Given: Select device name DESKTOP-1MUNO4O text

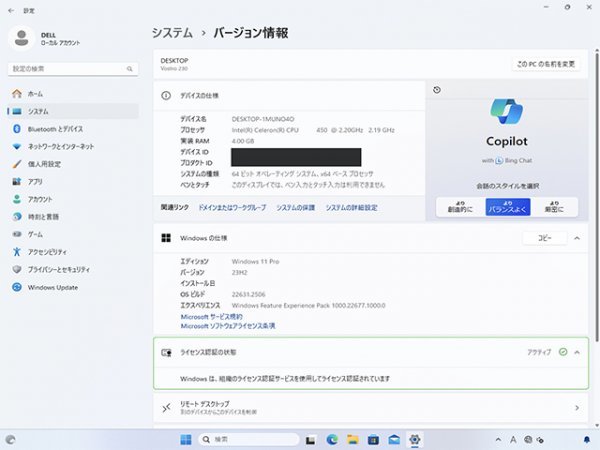Looking at the screenshot, I should pos(263,119).
